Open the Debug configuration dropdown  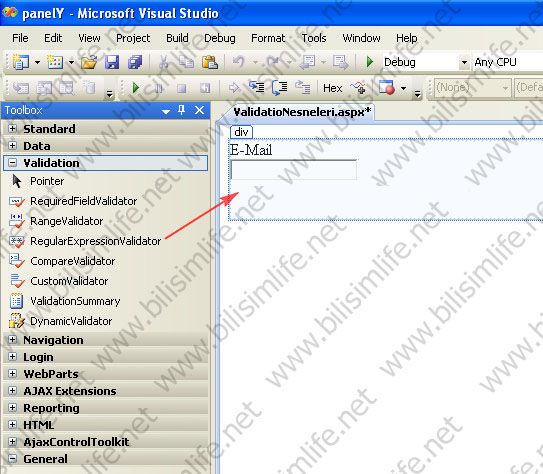pyautogui.click(x=464, y=63)
